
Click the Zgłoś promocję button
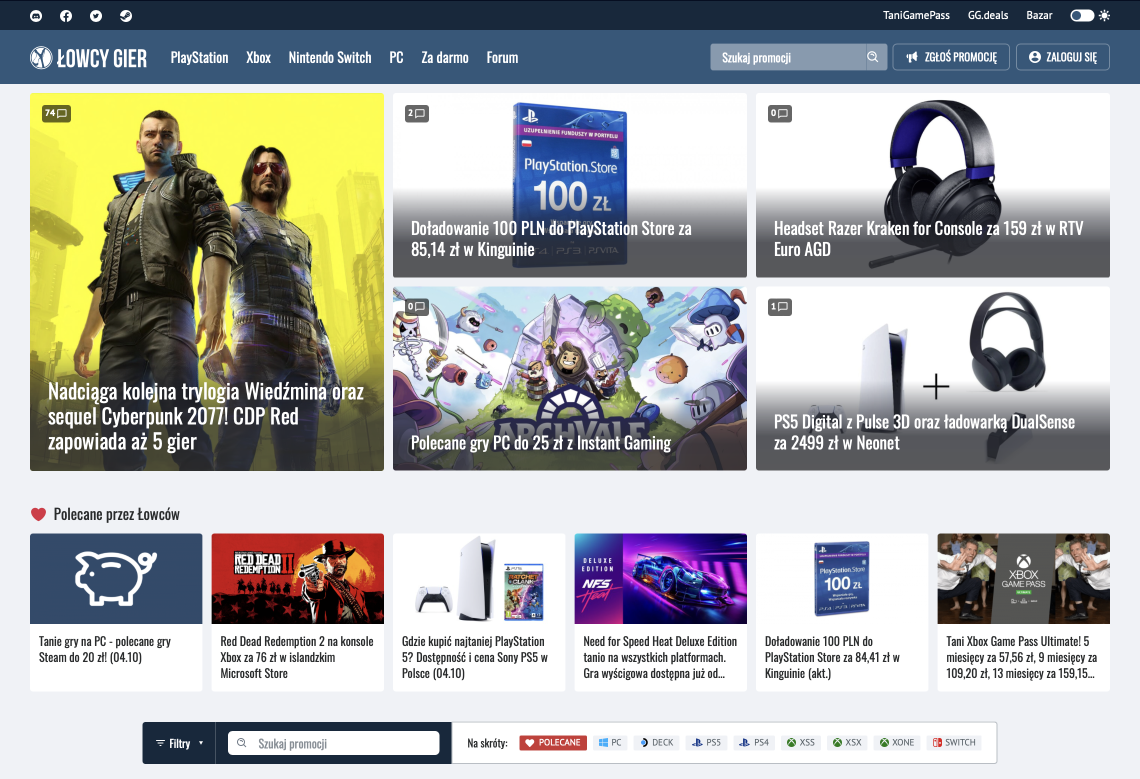[x=951, y=57]
